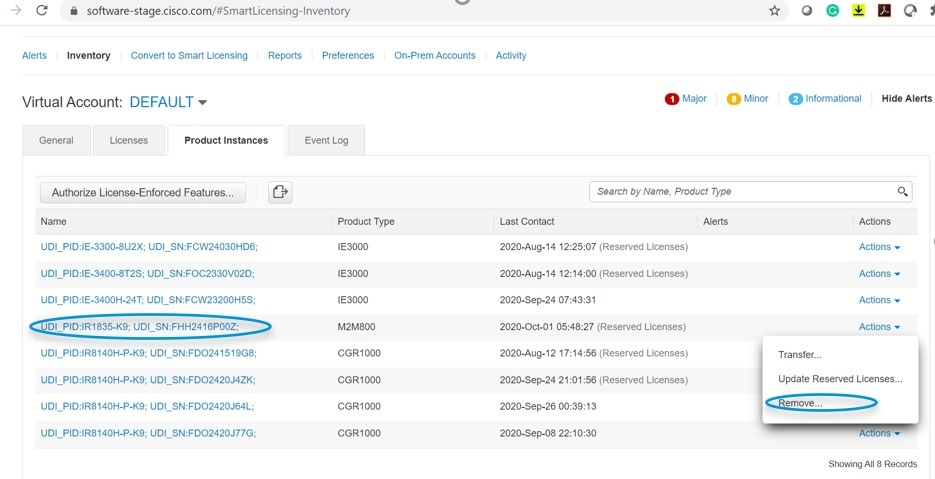Open the Grammarly extension icon
Image resolution: width=935 pixels, height=479 pixels.
point(832,11)
